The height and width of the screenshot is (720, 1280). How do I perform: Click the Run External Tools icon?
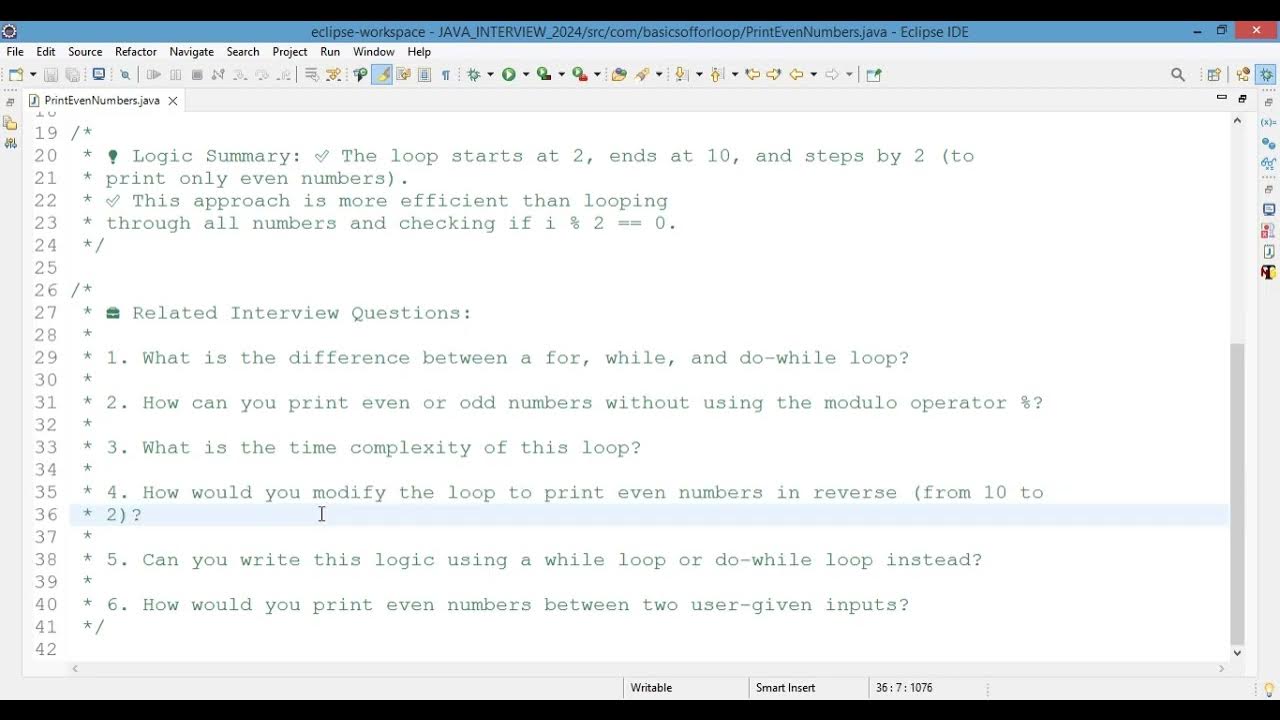(580, 74)
